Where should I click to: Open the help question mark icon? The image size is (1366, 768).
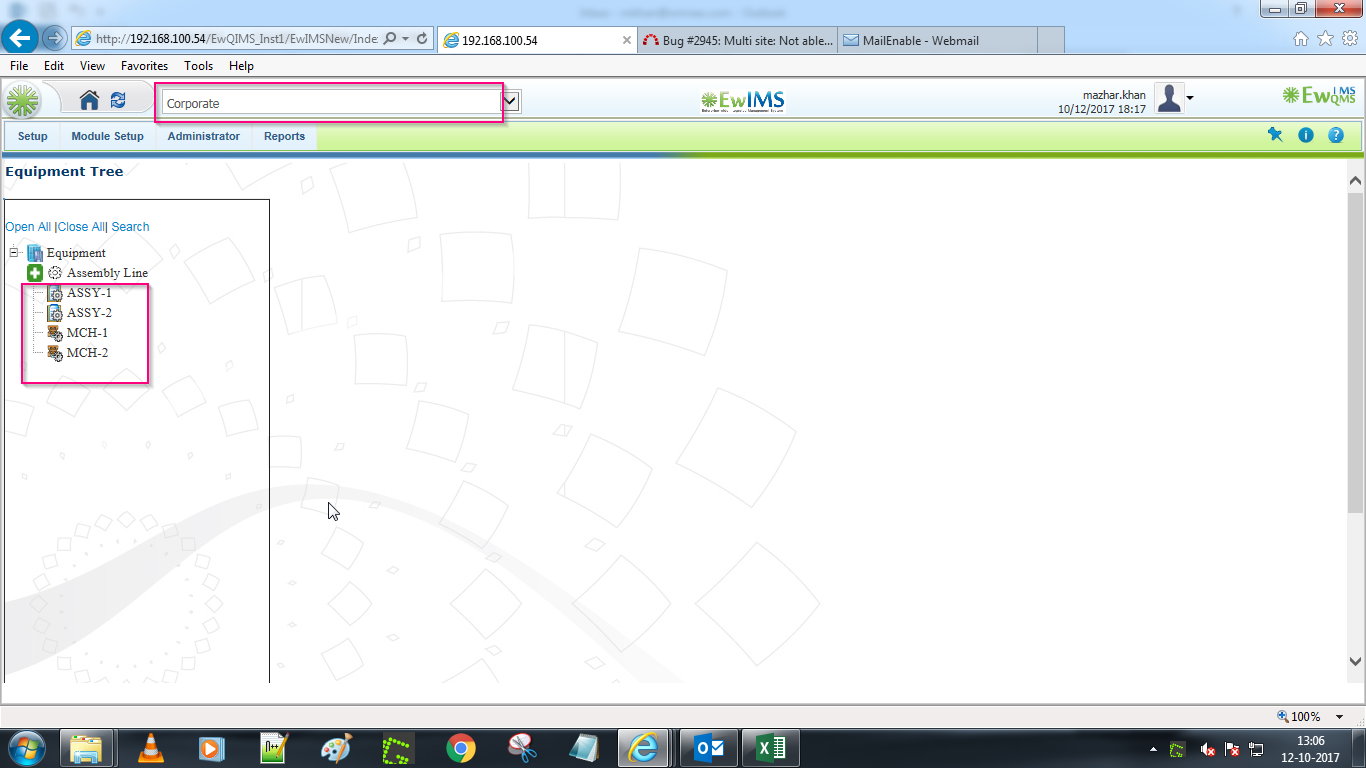1335,135
